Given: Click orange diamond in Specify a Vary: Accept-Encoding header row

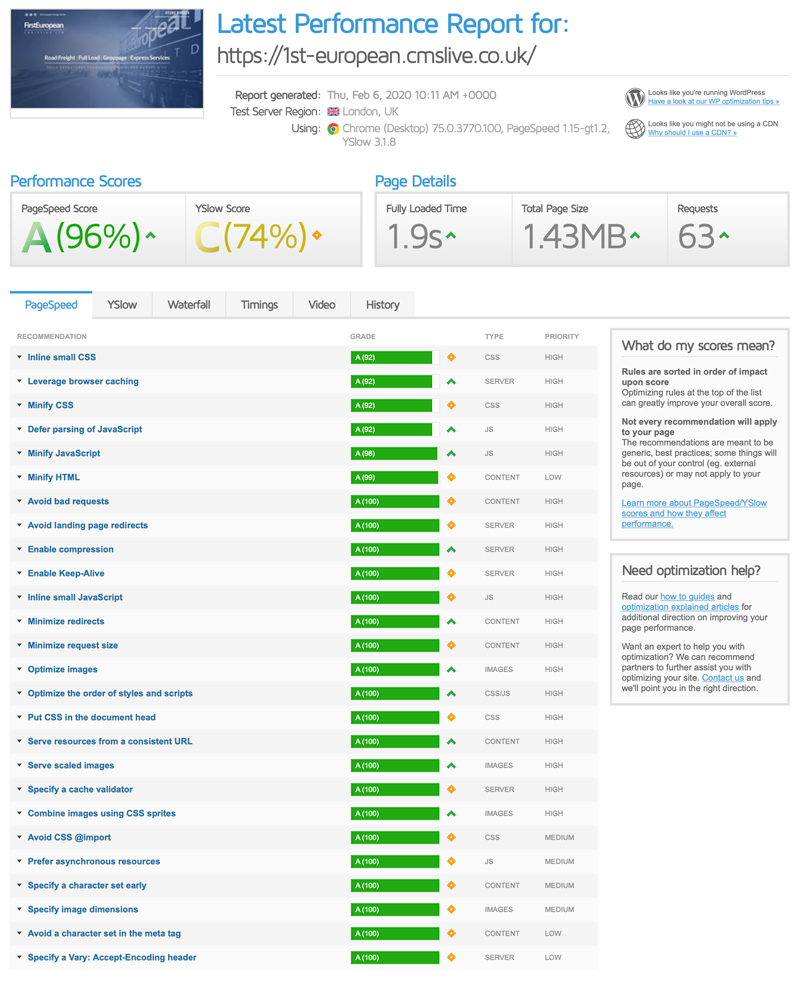Looking at the screenshot, I should tap(451, 957).
